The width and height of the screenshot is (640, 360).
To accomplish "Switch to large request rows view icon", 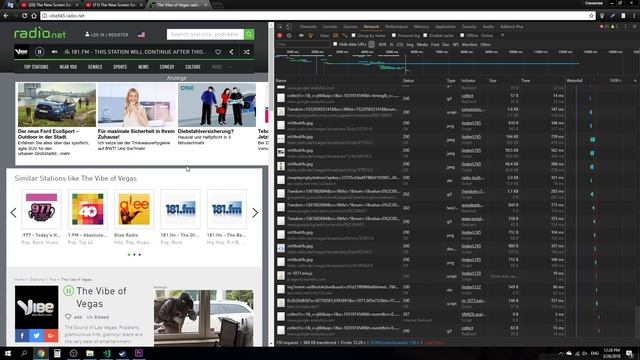I will click(x=336, y=36).
